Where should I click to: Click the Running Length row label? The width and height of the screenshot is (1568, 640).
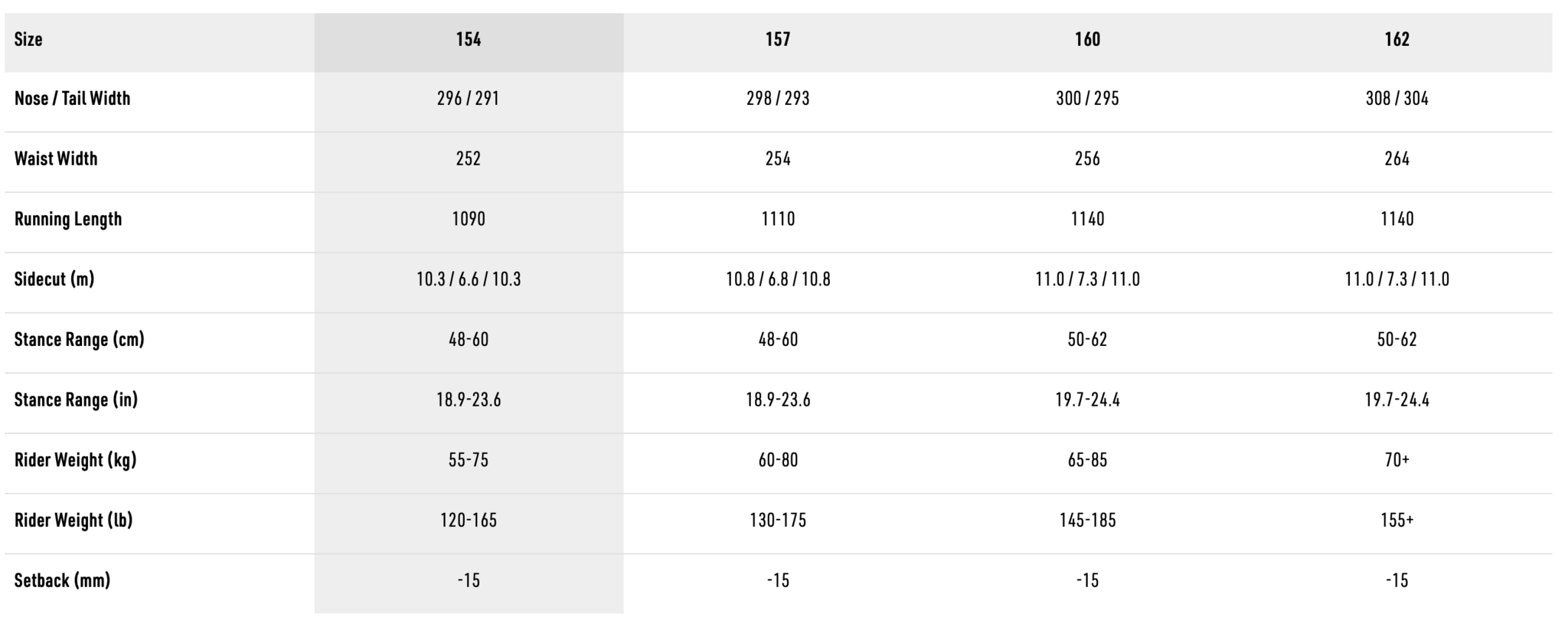coord(68,219)
